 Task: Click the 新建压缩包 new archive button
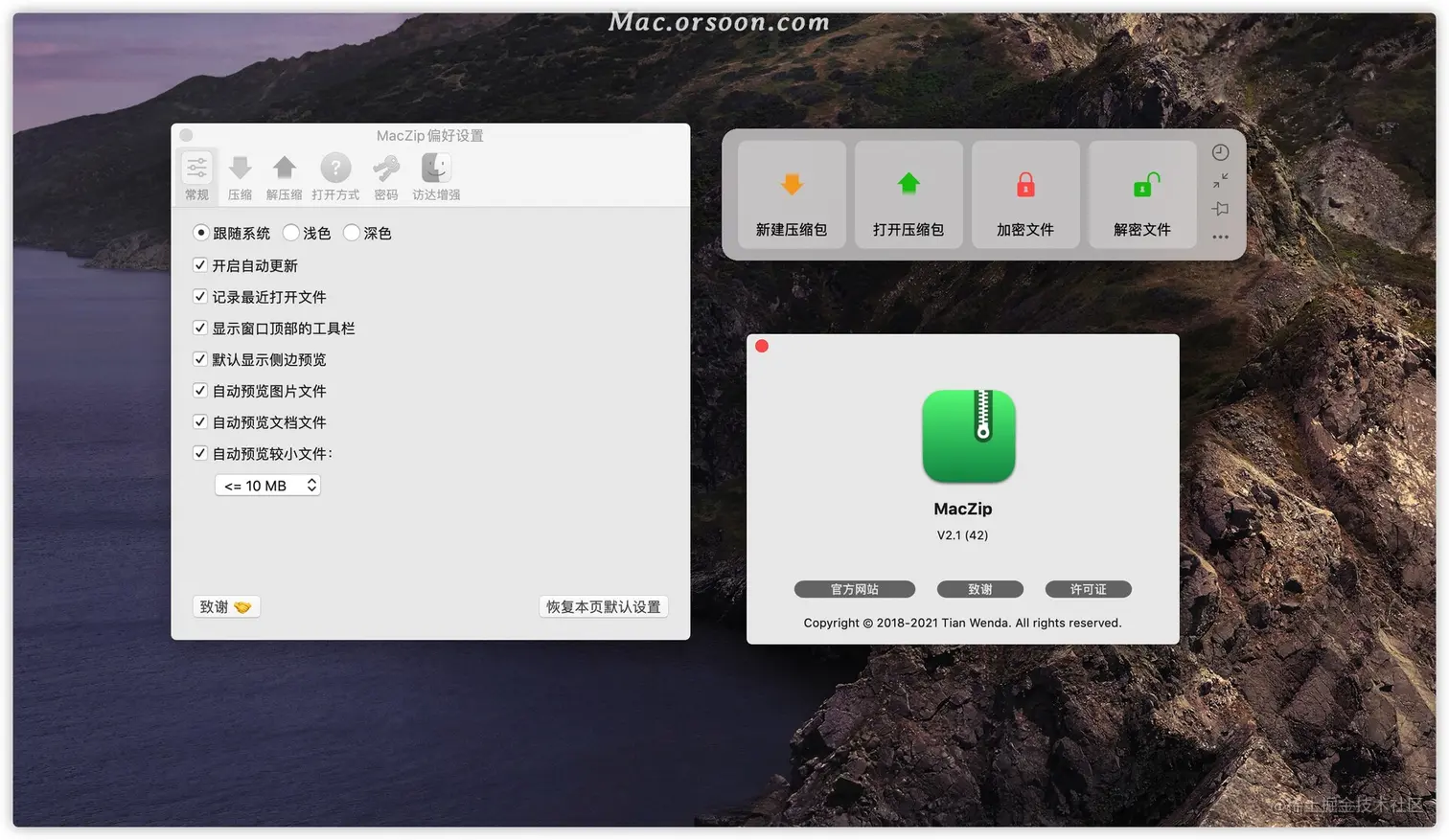[792, 194]
